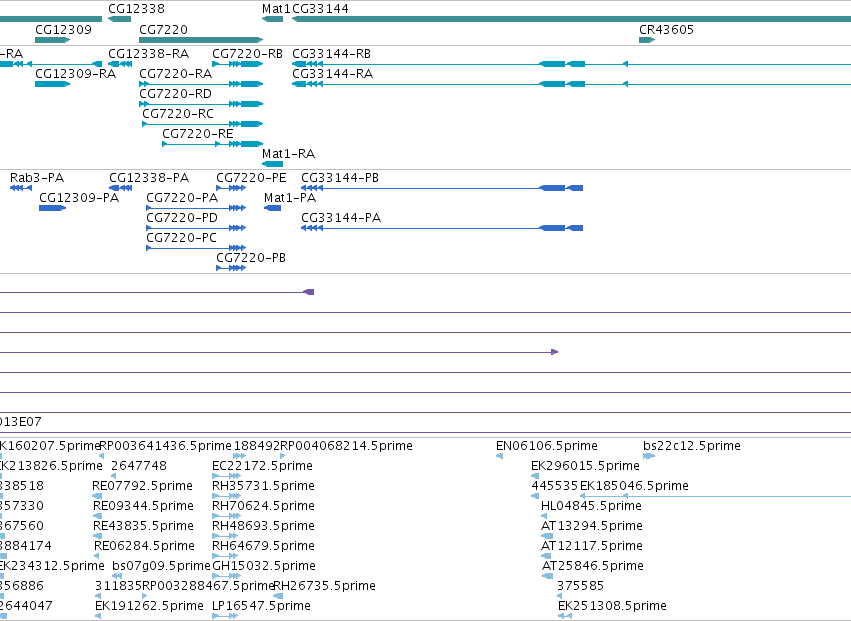Click EST AT12117.5prime

point(592,546)
